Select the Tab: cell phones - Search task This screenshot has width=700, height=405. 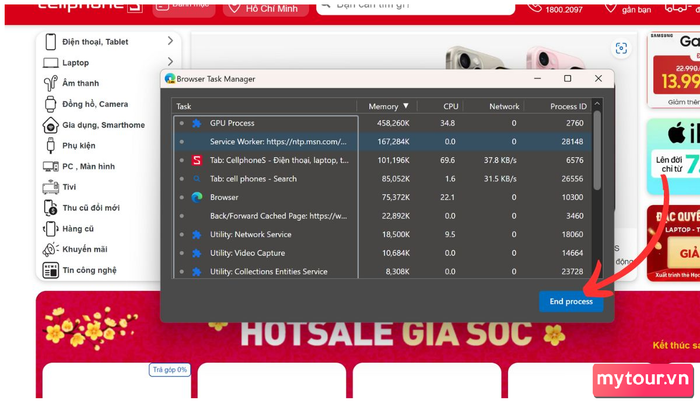click(x=383, y=179)
